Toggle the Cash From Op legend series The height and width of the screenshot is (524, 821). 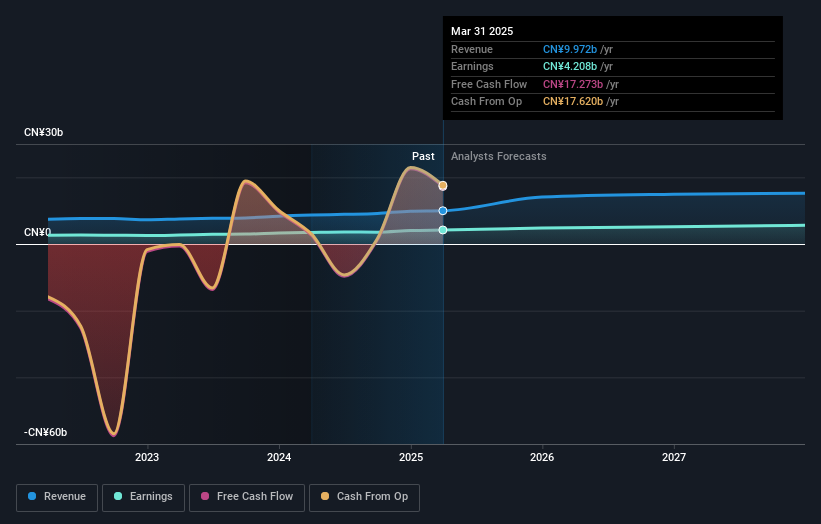tap(364, 497)
